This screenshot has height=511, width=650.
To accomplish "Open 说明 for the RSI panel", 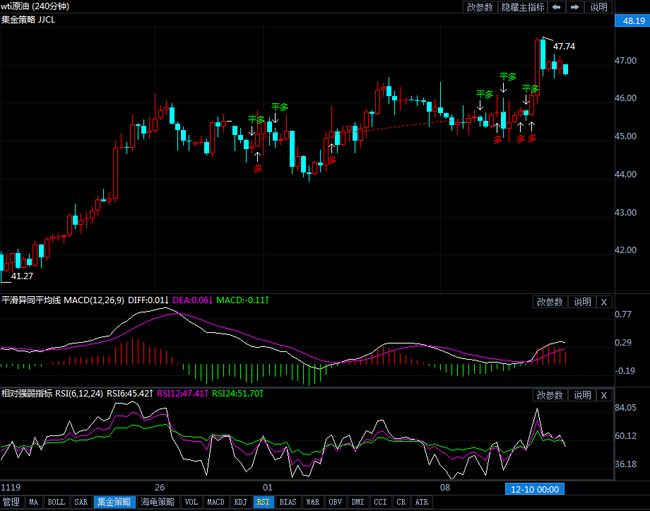I will pyautogui.click(x=582, y=395).
